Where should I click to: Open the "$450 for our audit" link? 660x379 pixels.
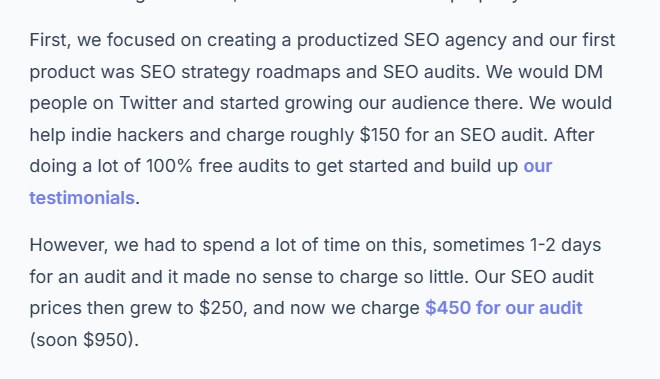pyautogui.click(x=504, y=308)
